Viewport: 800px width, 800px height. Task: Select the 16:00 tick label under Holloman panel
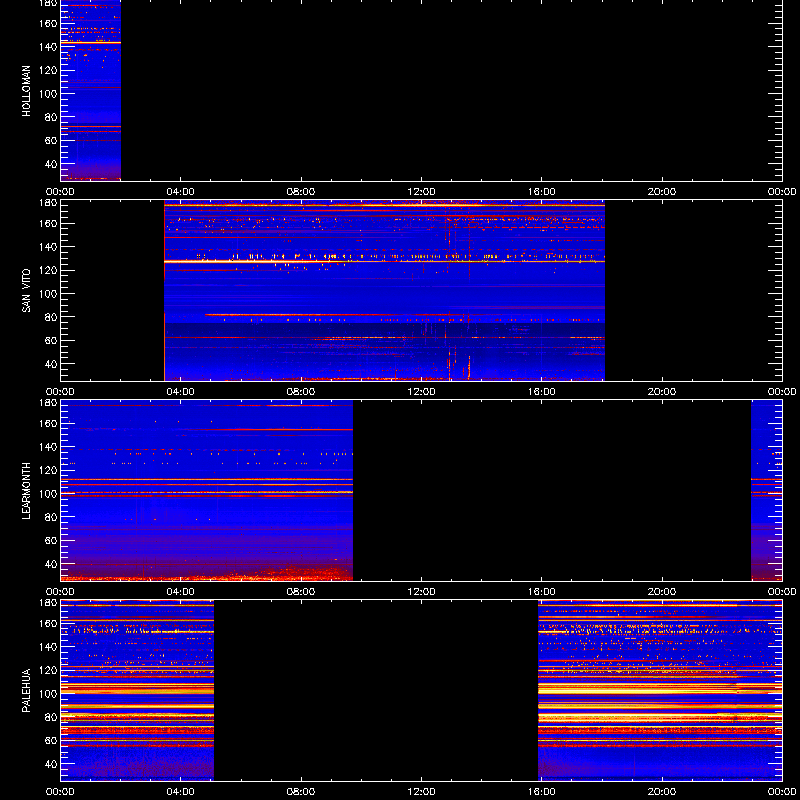541,192
